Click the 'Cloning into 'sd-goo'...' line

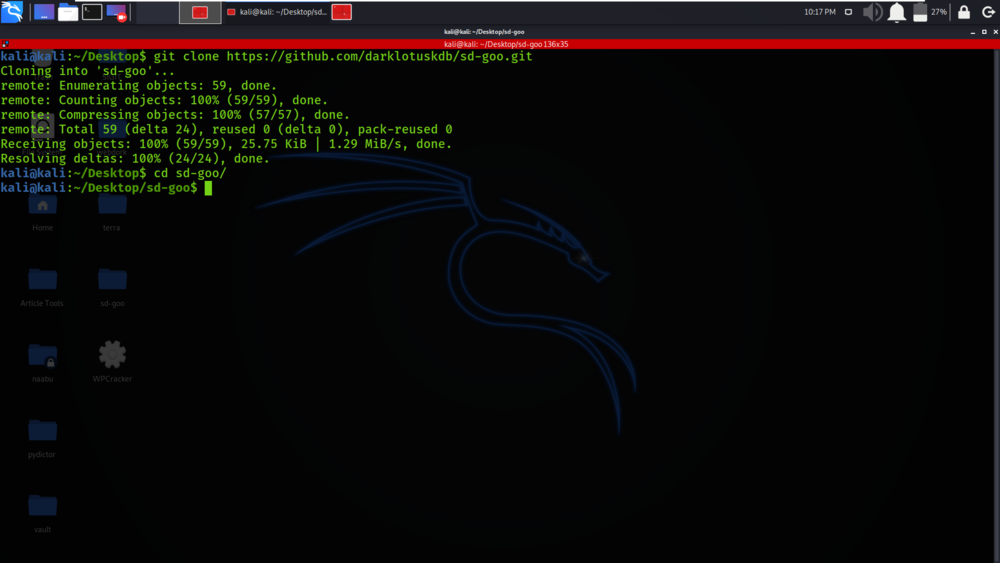(x=87, y=71)
